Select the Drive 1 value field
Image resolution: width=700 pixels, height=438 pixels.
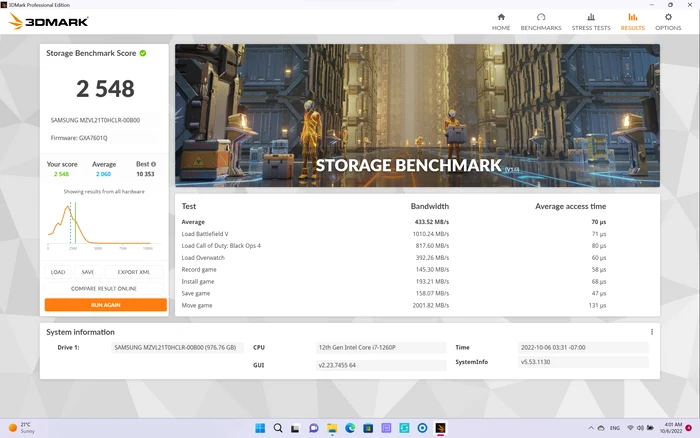click(177, 347)
